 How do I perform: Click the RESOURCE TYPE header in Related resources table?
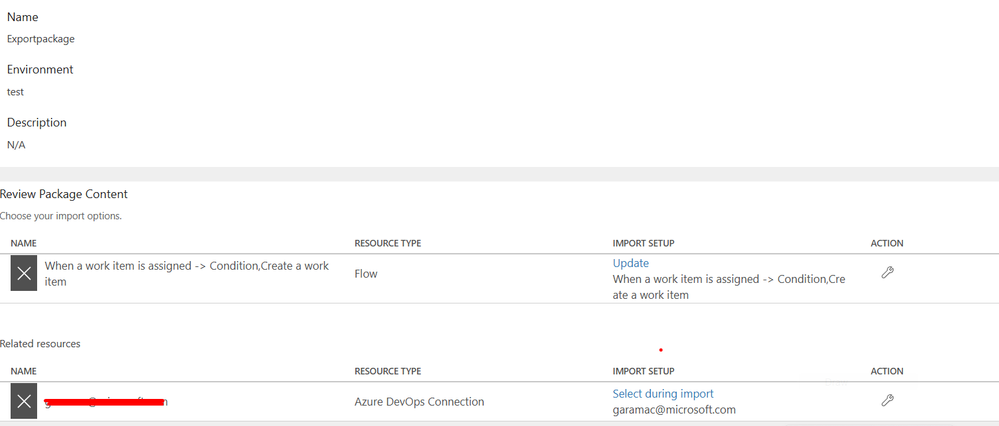tap(387, 371)
